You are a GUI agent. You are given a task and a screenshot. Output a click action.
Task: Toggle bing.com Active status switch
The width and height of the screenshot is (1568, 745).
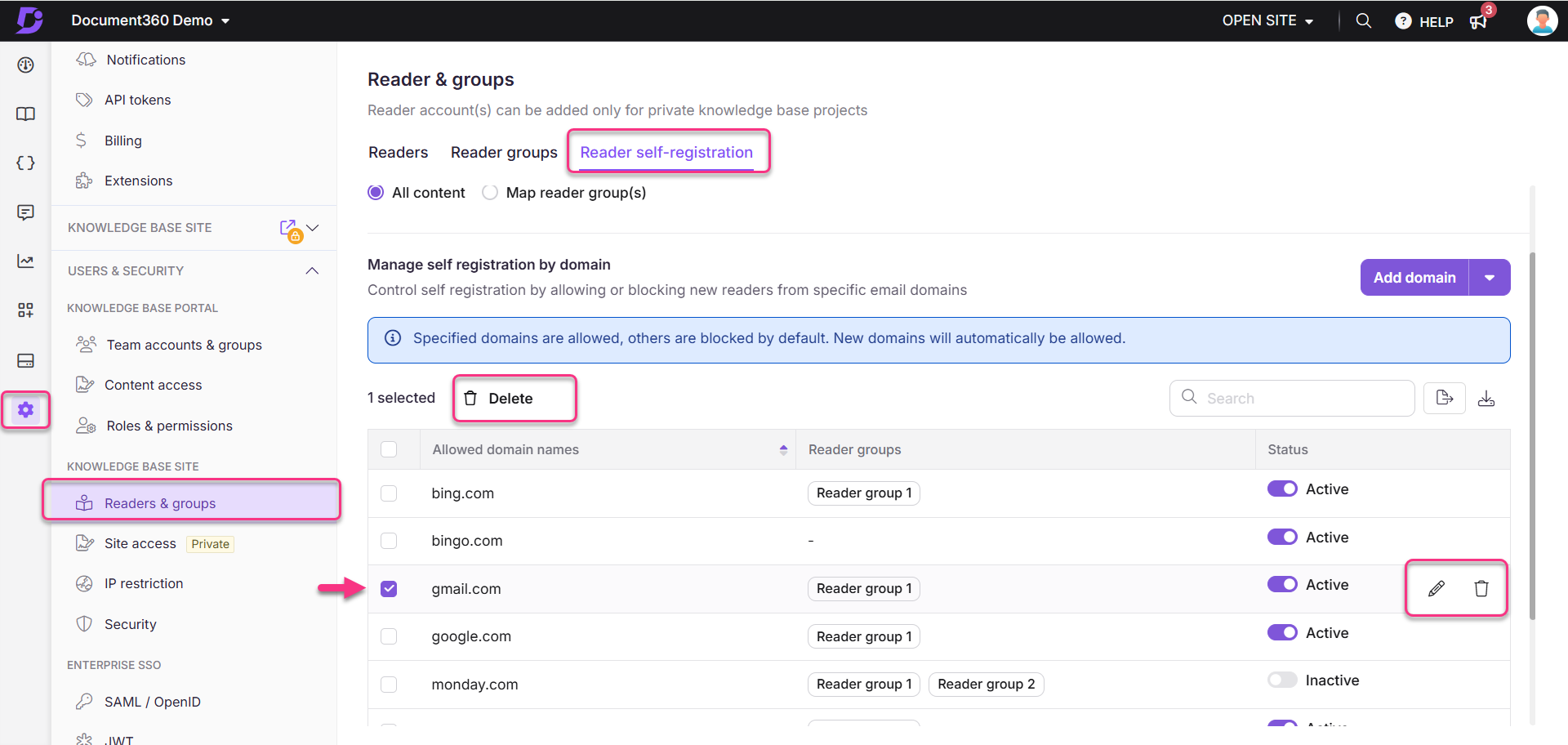click(x=1282, y=488)
